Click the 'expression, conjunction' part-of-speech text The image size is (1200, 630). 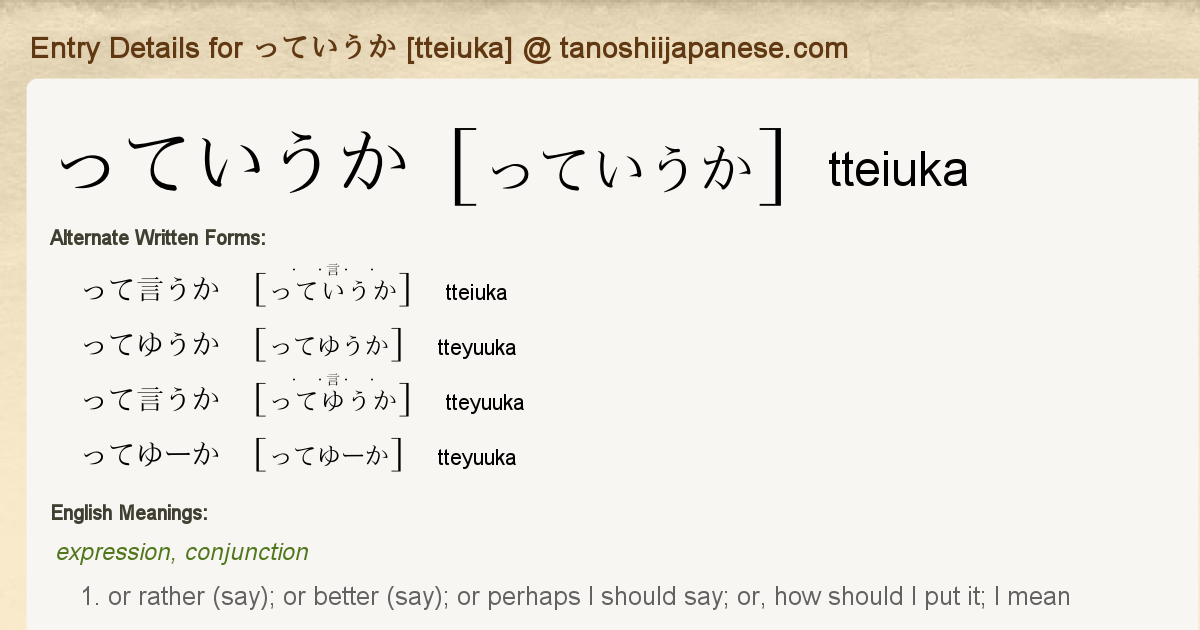pyautogui.click(x=182, y=552)
